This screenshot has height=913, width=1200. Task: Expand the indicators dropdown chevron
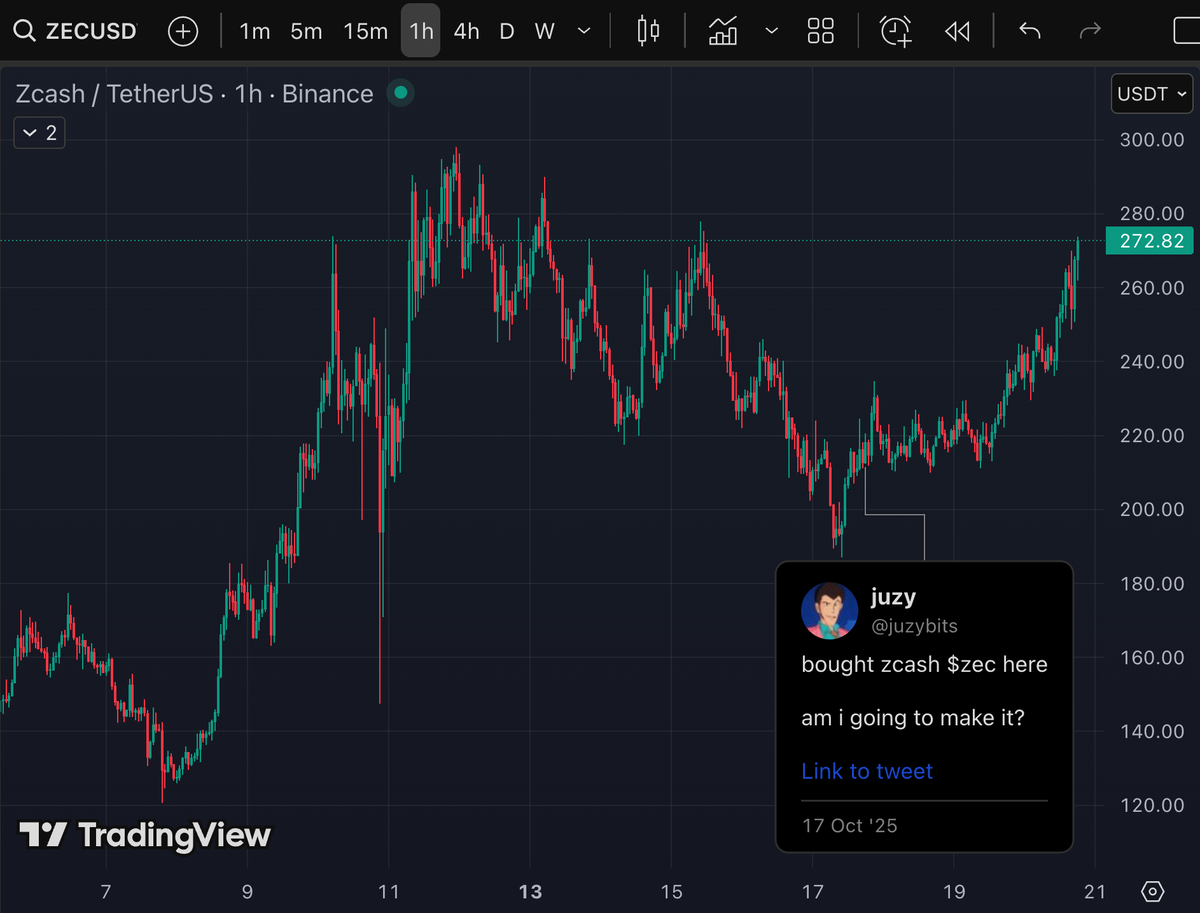pos(771,31)
